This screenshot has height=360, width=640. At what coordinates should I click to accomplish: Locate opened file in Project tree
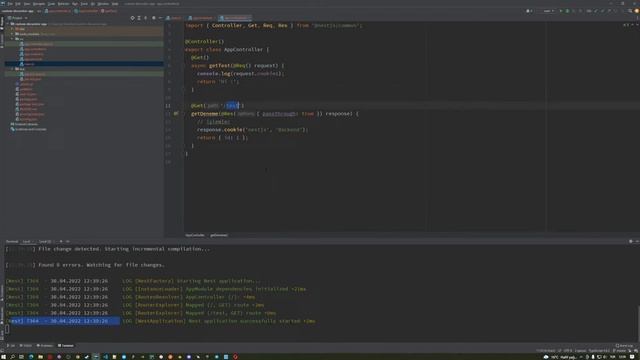click(132, 18)
